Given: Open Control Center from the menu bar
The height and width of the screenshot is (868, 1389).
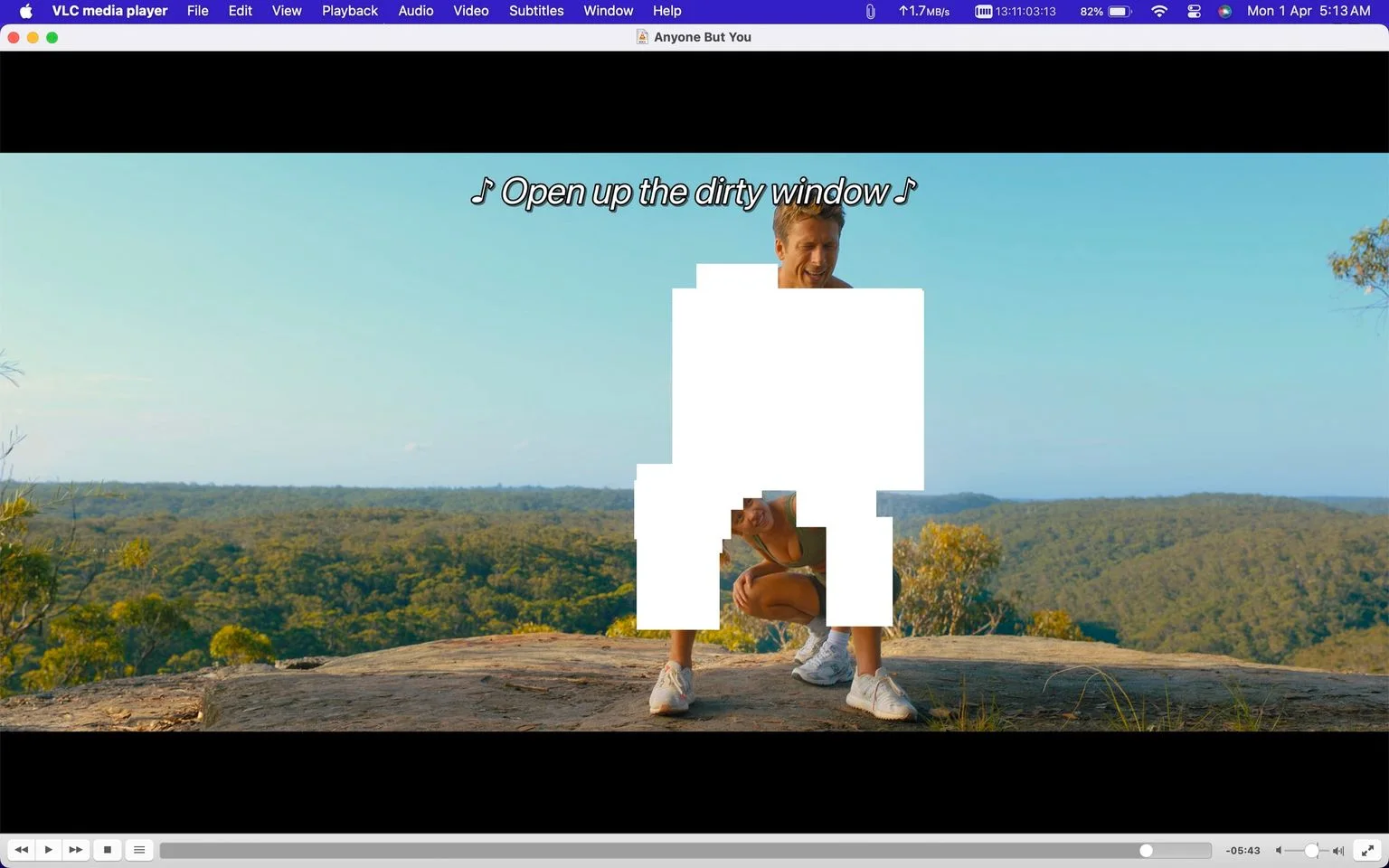Looking at the screenshot, I should (x=1194, y=12).
